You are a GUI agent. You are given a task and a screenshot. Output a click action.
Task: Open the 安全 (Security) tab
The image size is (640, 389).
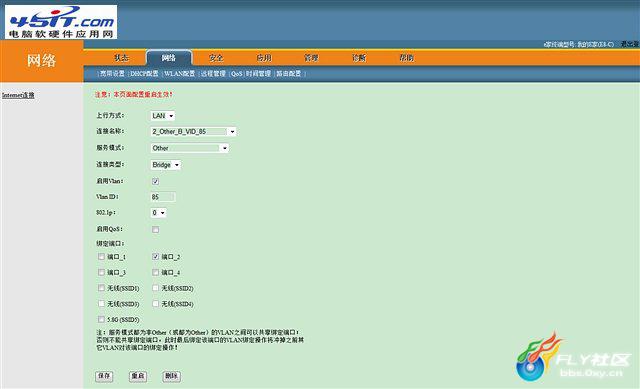pyautogui.click(x=216, y=58)
